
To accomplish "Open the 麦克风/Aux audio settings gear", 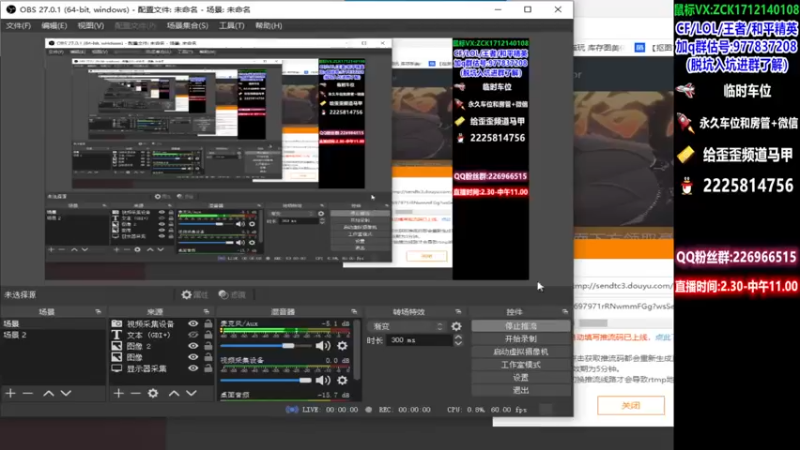I will click(x=342, y=346).
